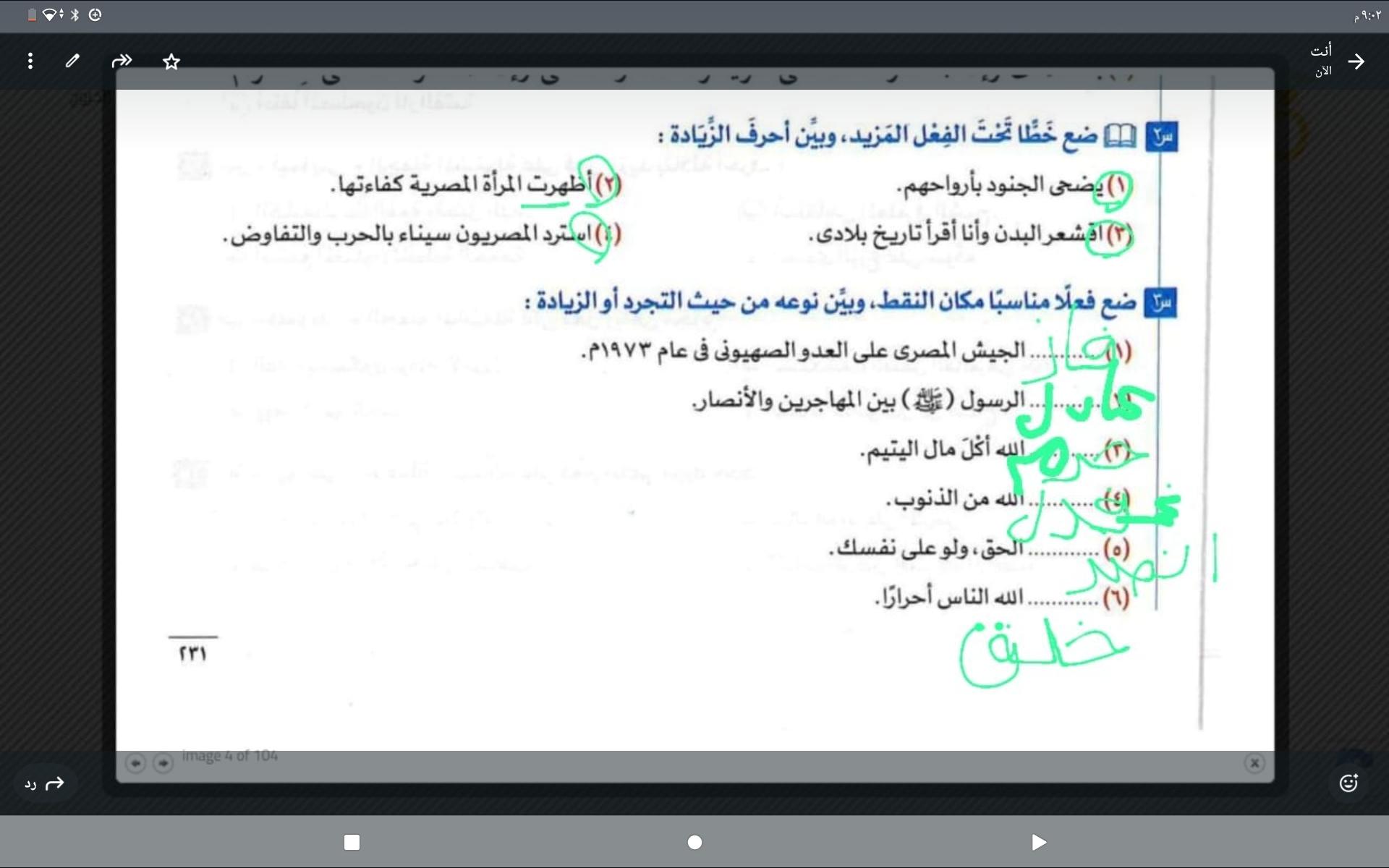Tap the pencil edit icon
Image resolution: width=1389 pixels, height=868 pixels.
point(72,61)
